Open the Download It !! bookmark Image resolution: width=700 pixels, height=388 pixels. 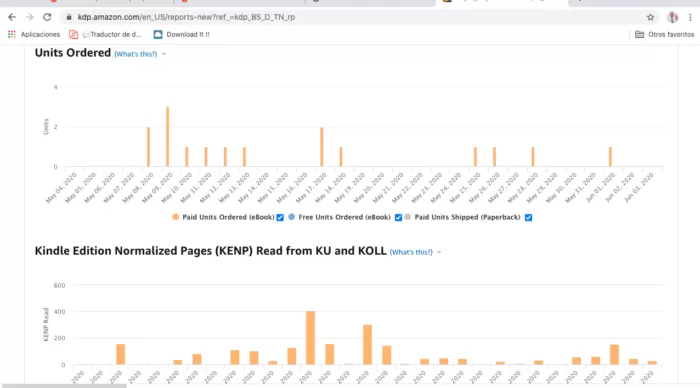pos(181,34)
